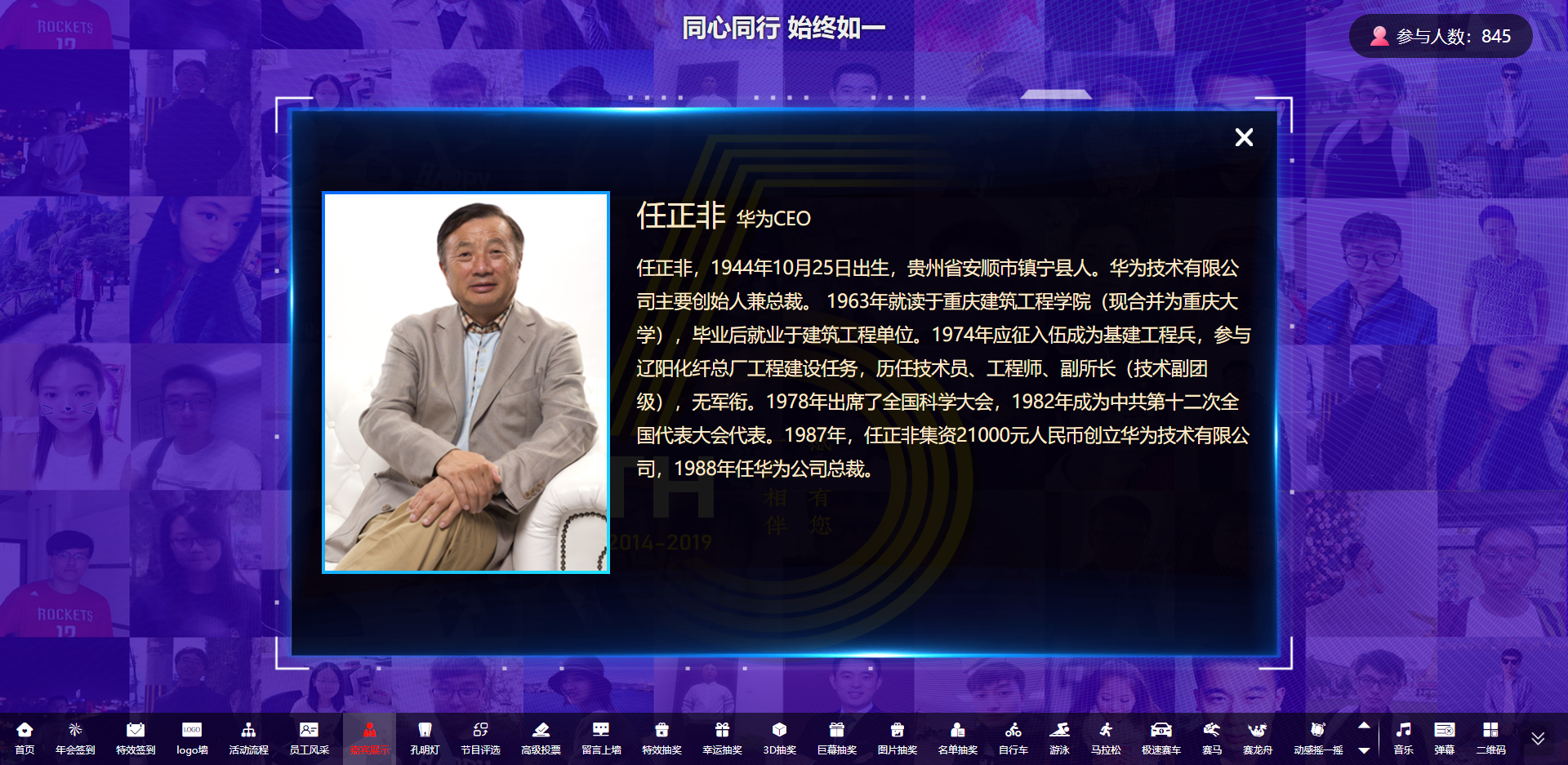1568x765 pixels.
Task: Start the 游泳 swimming game
Action: (x=1059, y=738)
